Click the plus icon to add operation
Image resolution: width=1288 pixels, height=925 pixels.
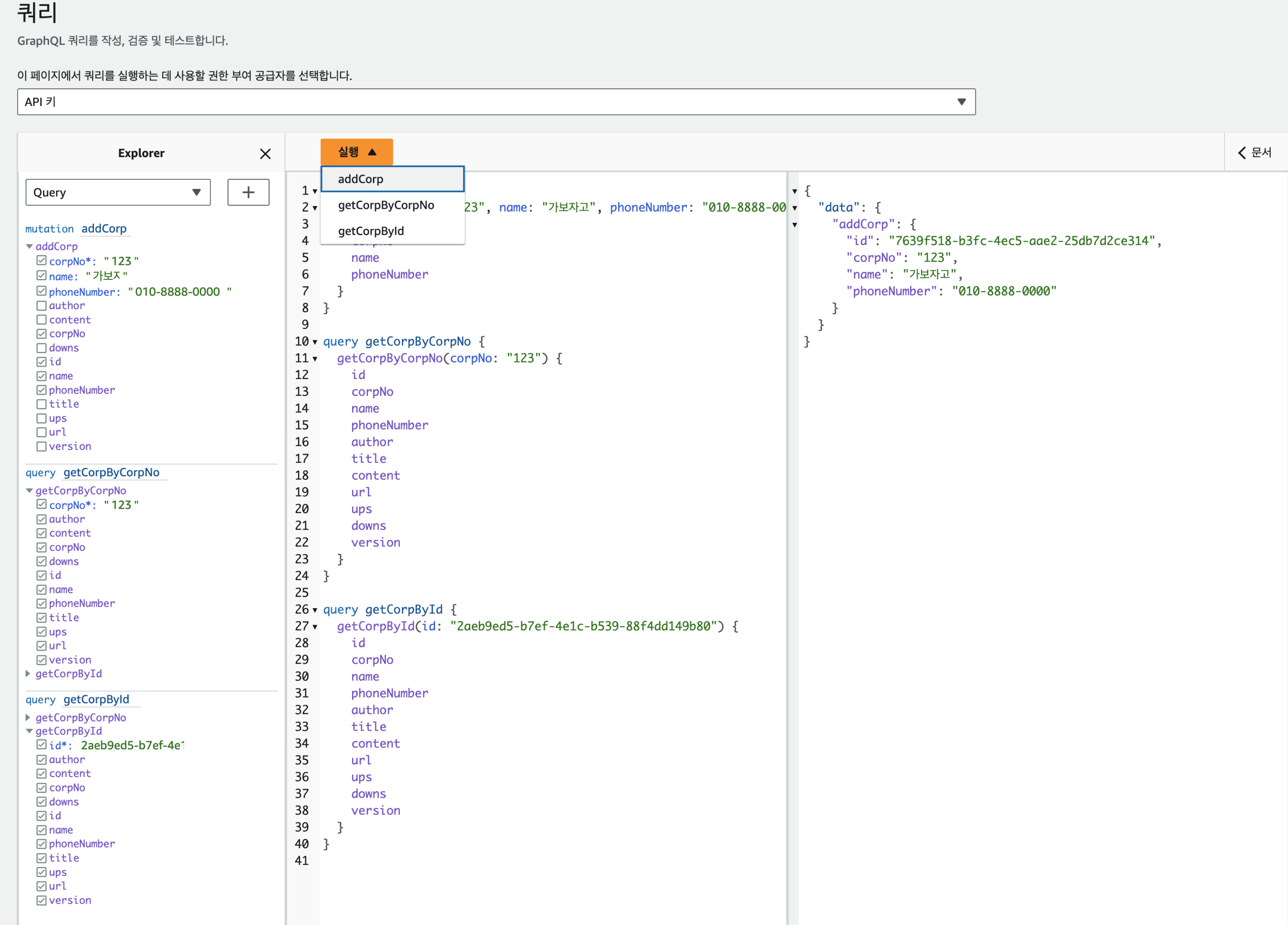[x=248, y=192]
